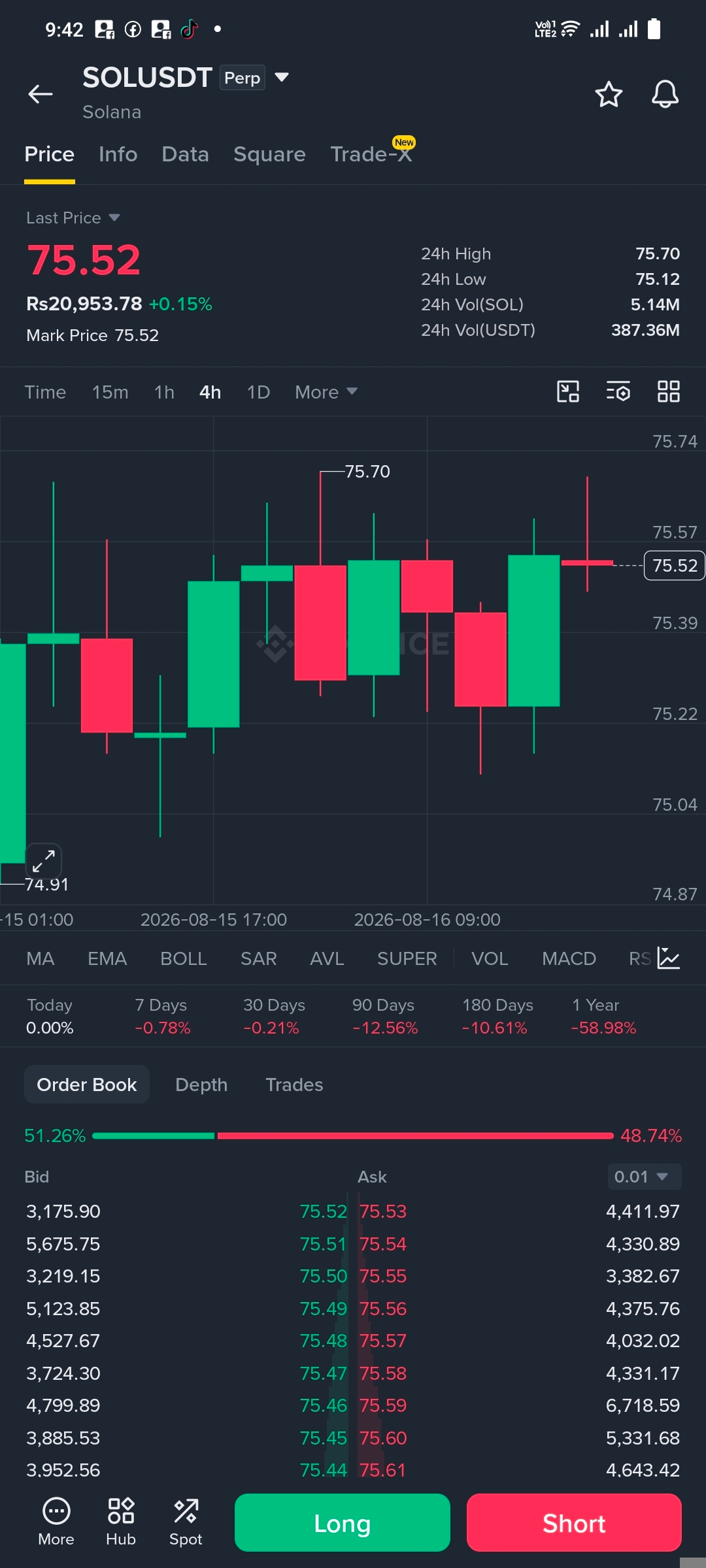This screenshot has width=706, height=1568.
Task: Tap the red Short button
Action: pos(574,1523)
